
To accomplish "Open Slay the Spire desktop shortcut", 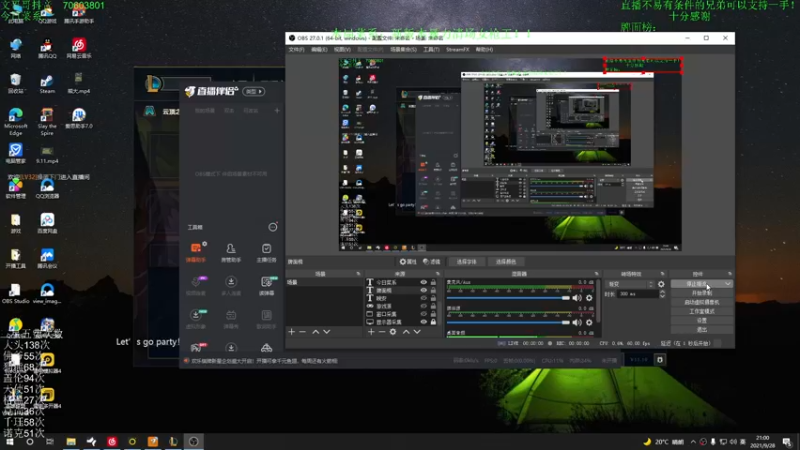I will (x=47, y=121).
